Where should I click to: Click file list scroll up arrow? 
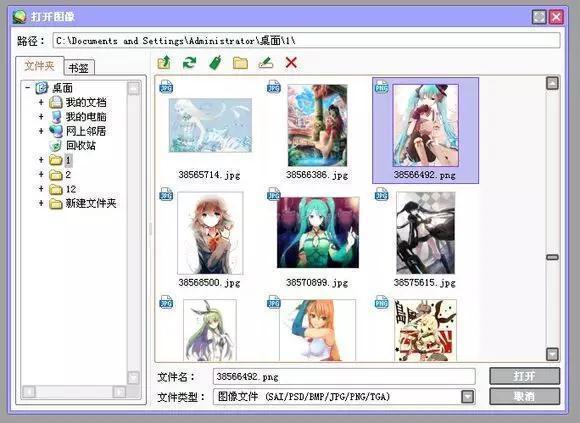pyautogui.click(x=552, y=84)
